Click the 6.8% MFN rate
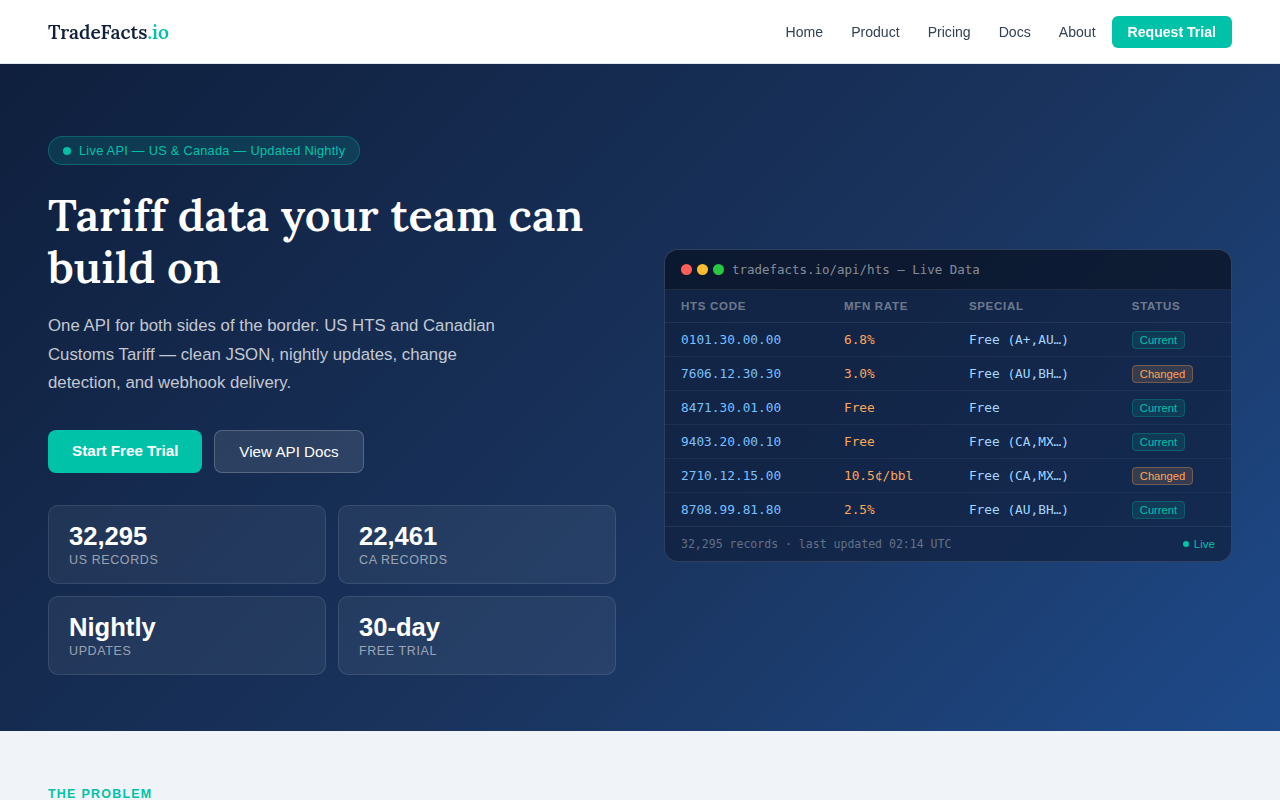The height and width of the screenshot is (800, 1280). pos(859,340)
